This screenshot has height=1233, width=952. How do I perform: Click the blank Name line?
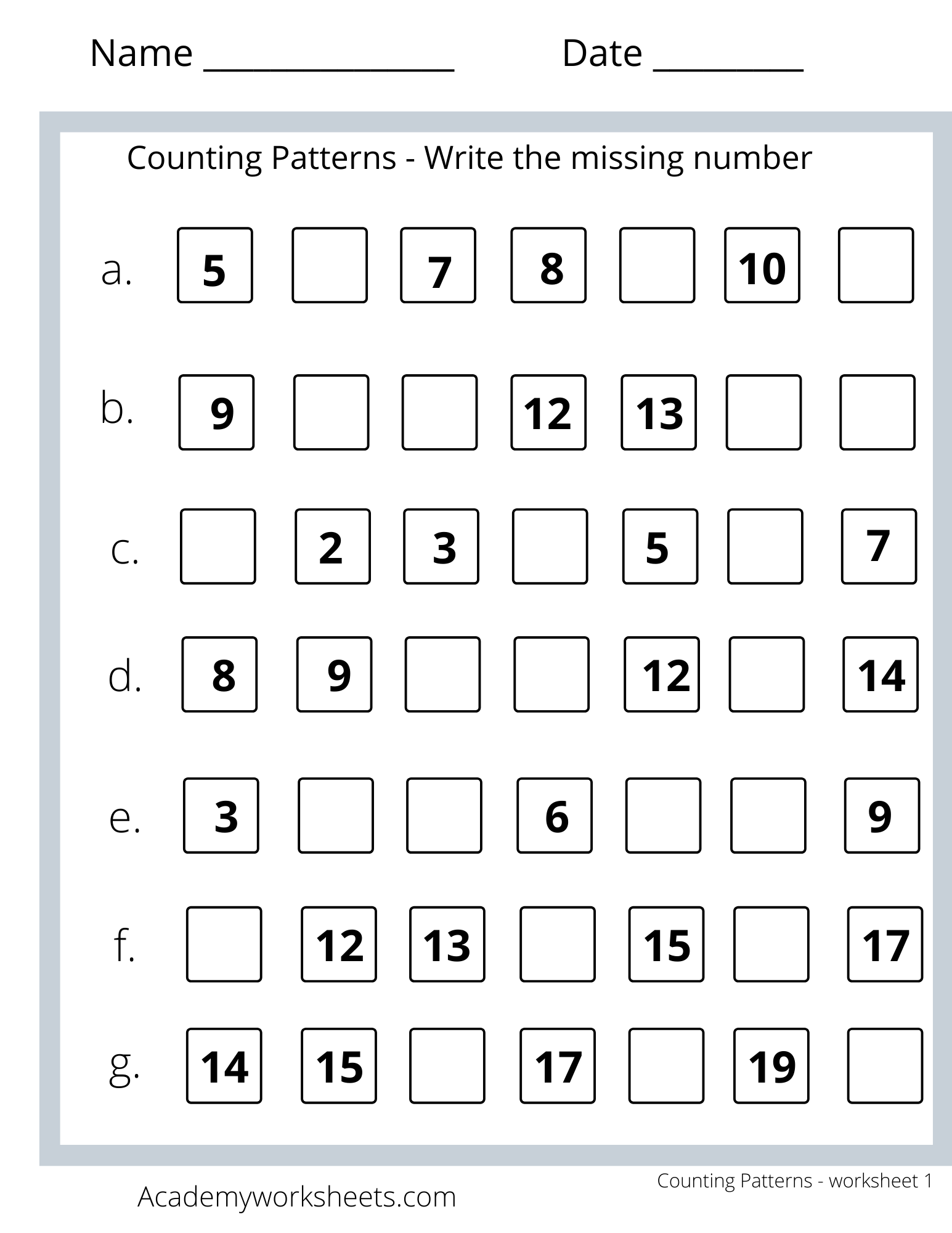(329, 62)
